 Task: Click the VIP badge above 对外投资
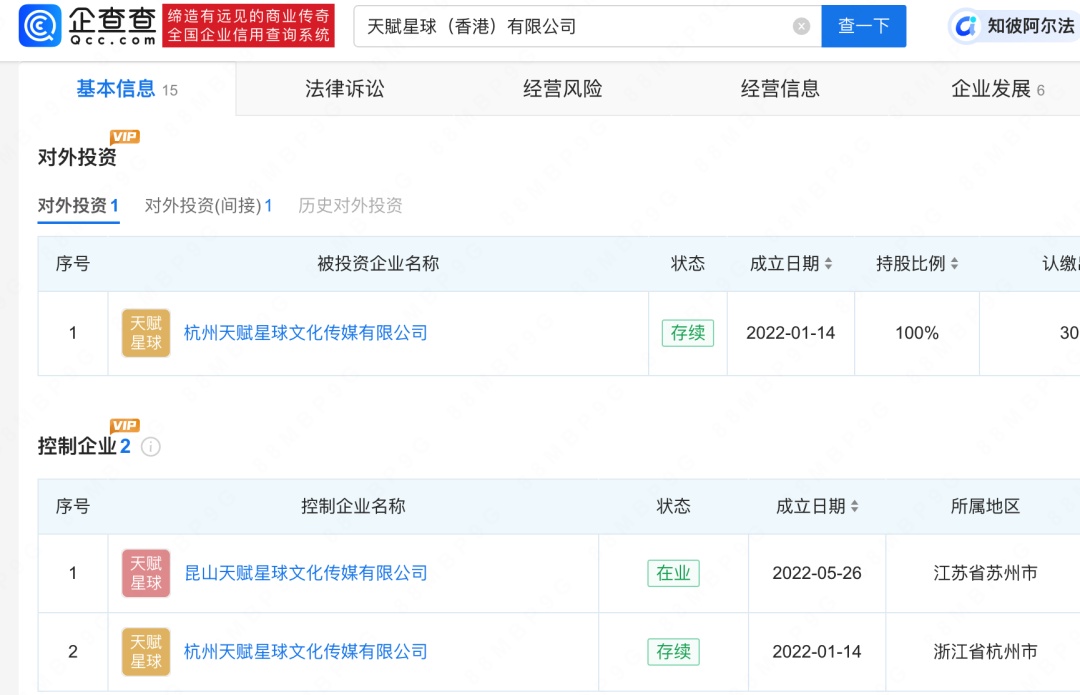[125, 136]
